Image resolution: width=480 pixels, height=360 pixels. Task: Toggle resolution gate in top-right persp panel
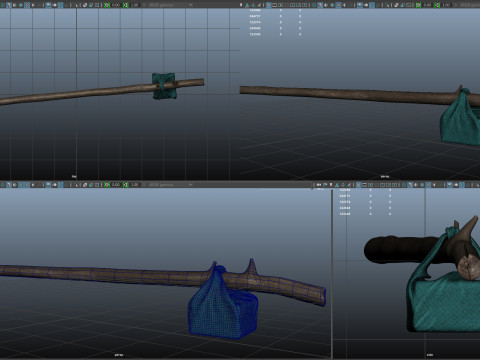[280, 5]
